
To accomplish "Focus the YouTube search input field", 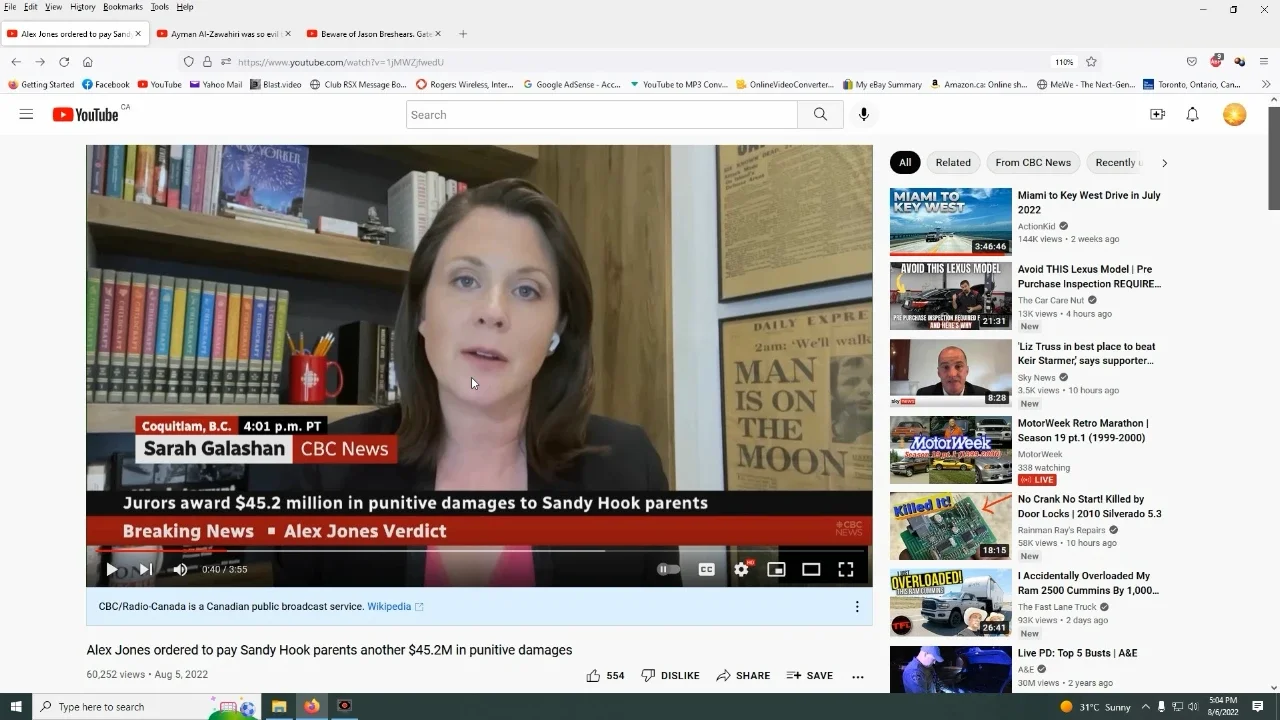I will click(602, 115).
